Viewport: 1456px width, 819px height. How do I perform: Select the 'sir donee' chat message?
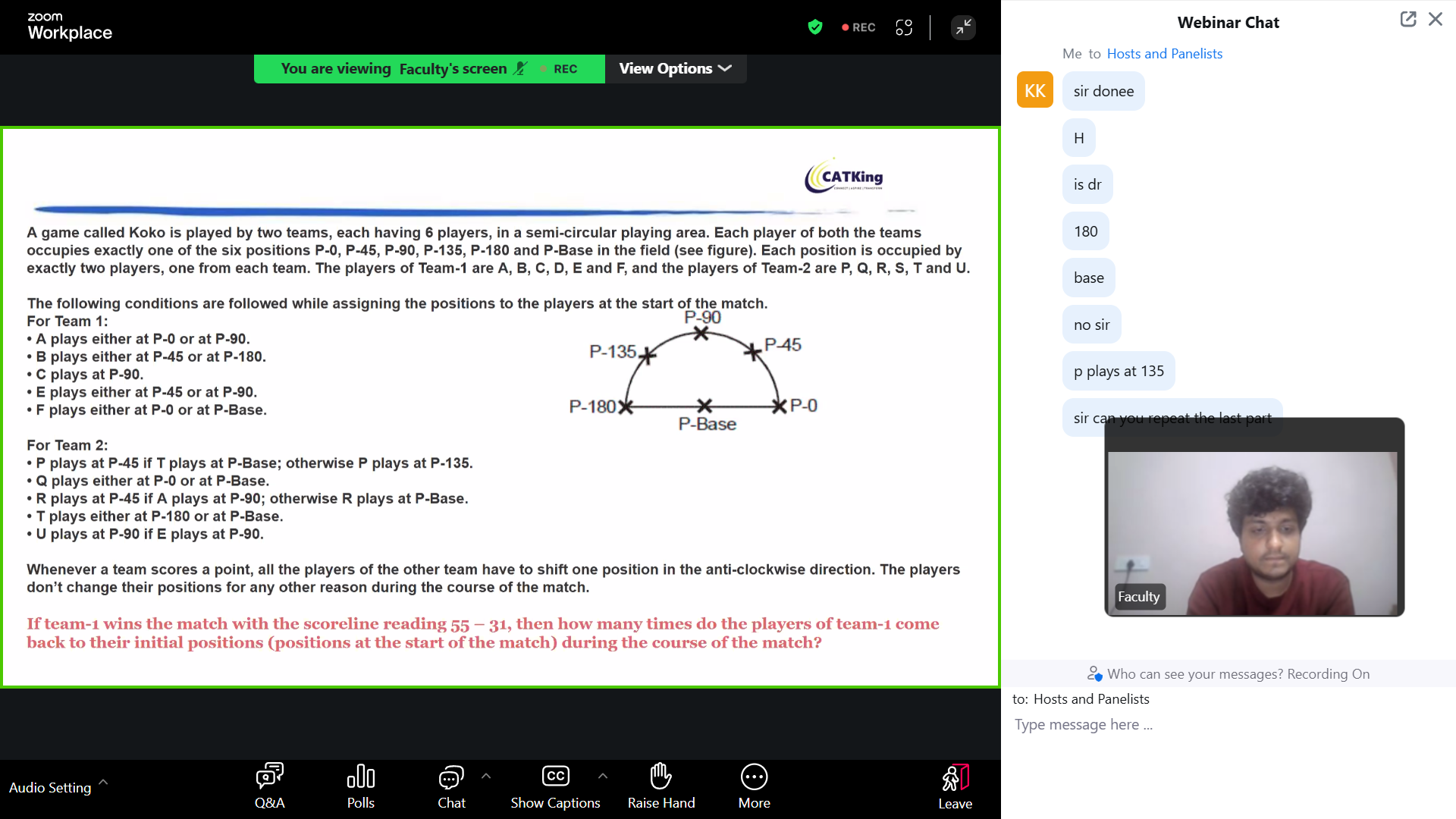(1103, 91)
